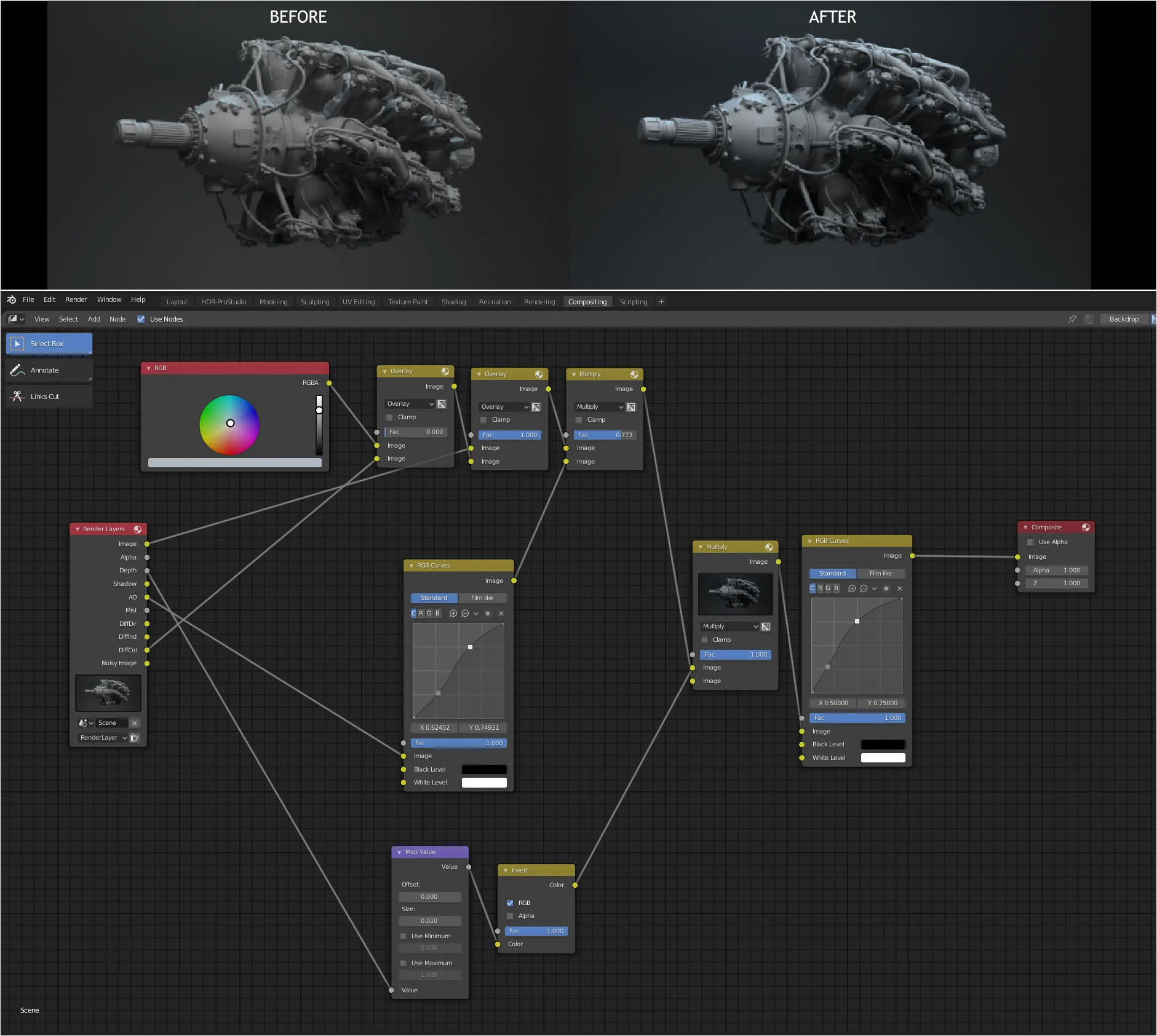
Task: Collapse the Composite node
Action: (1025, 528)
